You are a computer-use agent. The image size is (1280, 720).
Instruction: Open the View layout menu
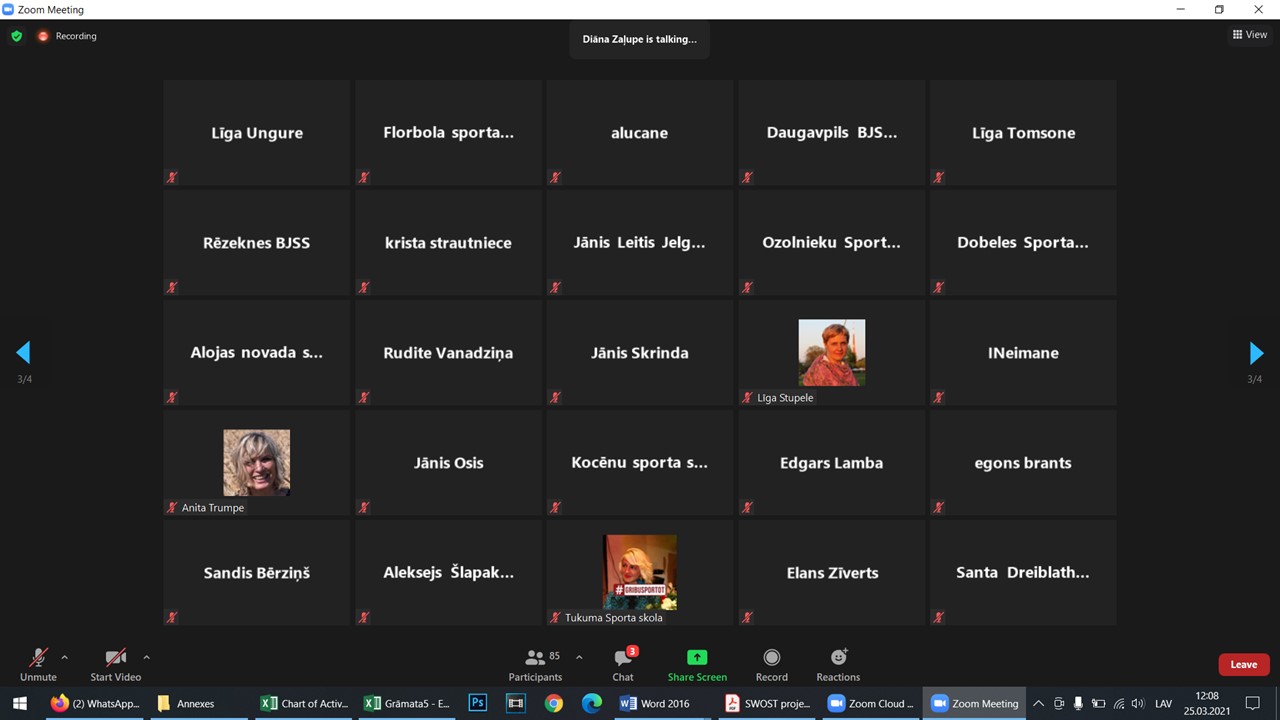[1249, 35]
